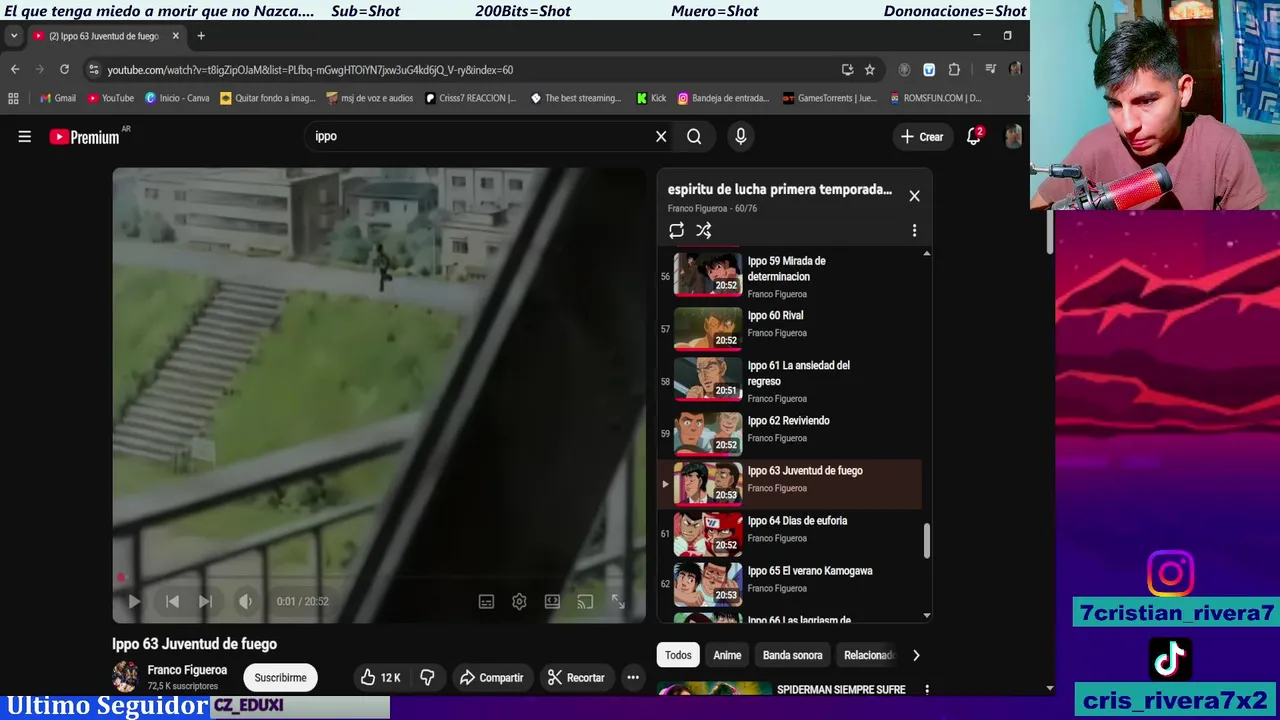Screen dimensions: 1280x720
Task: Select the Anime filter chip
Action: point(727,655)
